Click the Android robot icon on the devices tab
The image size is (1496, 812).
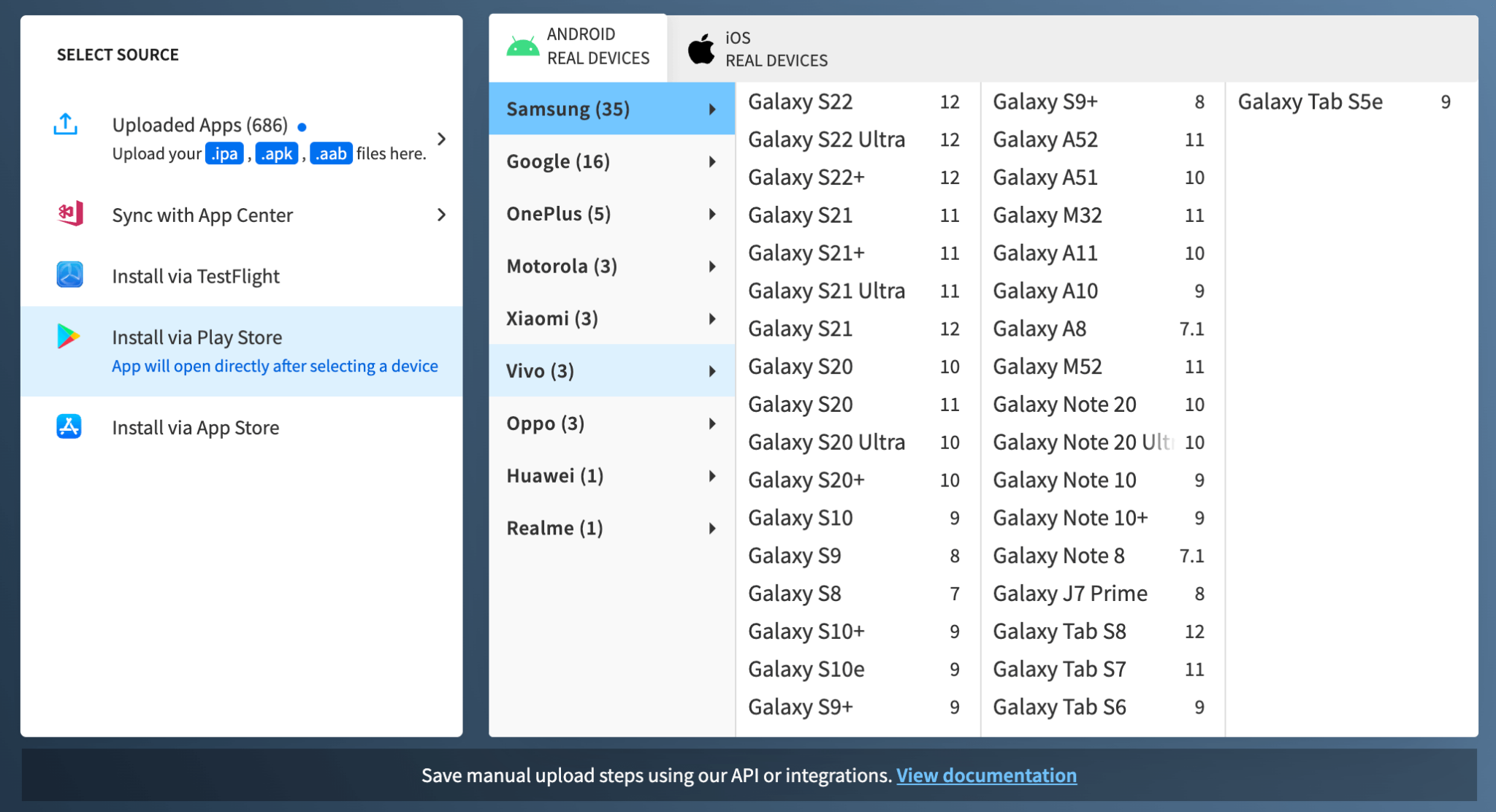520,45
